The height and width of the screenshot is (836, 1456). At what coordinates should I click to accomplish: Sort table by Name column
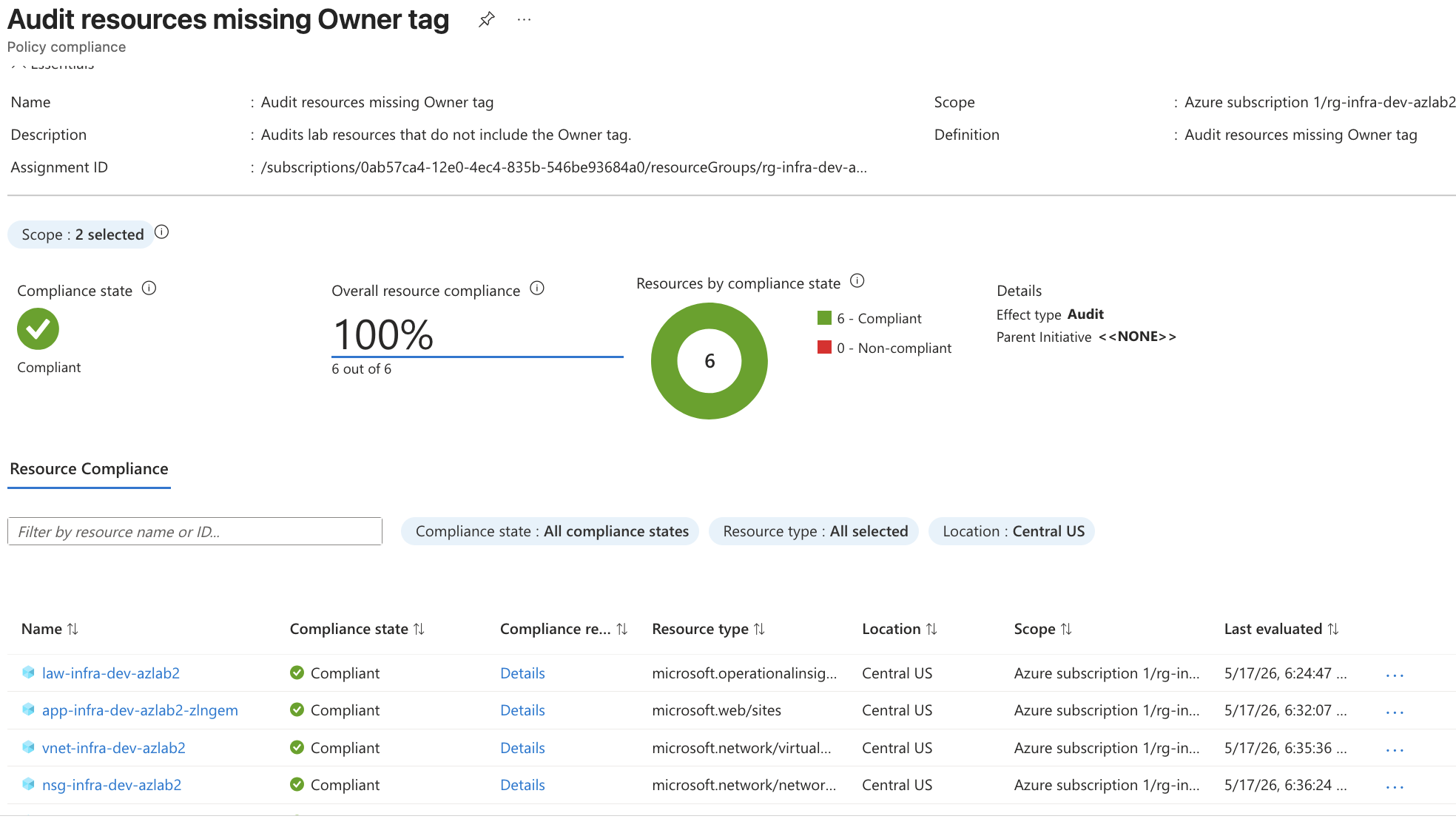pyautogui.click(x=50, y=629)
